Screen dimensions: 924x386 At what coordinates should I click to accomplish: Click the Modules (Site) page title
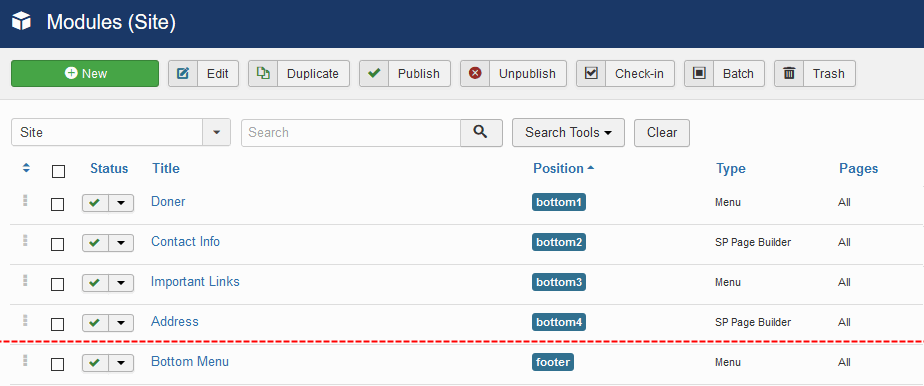pyautogui.click(x=111, y=22)
